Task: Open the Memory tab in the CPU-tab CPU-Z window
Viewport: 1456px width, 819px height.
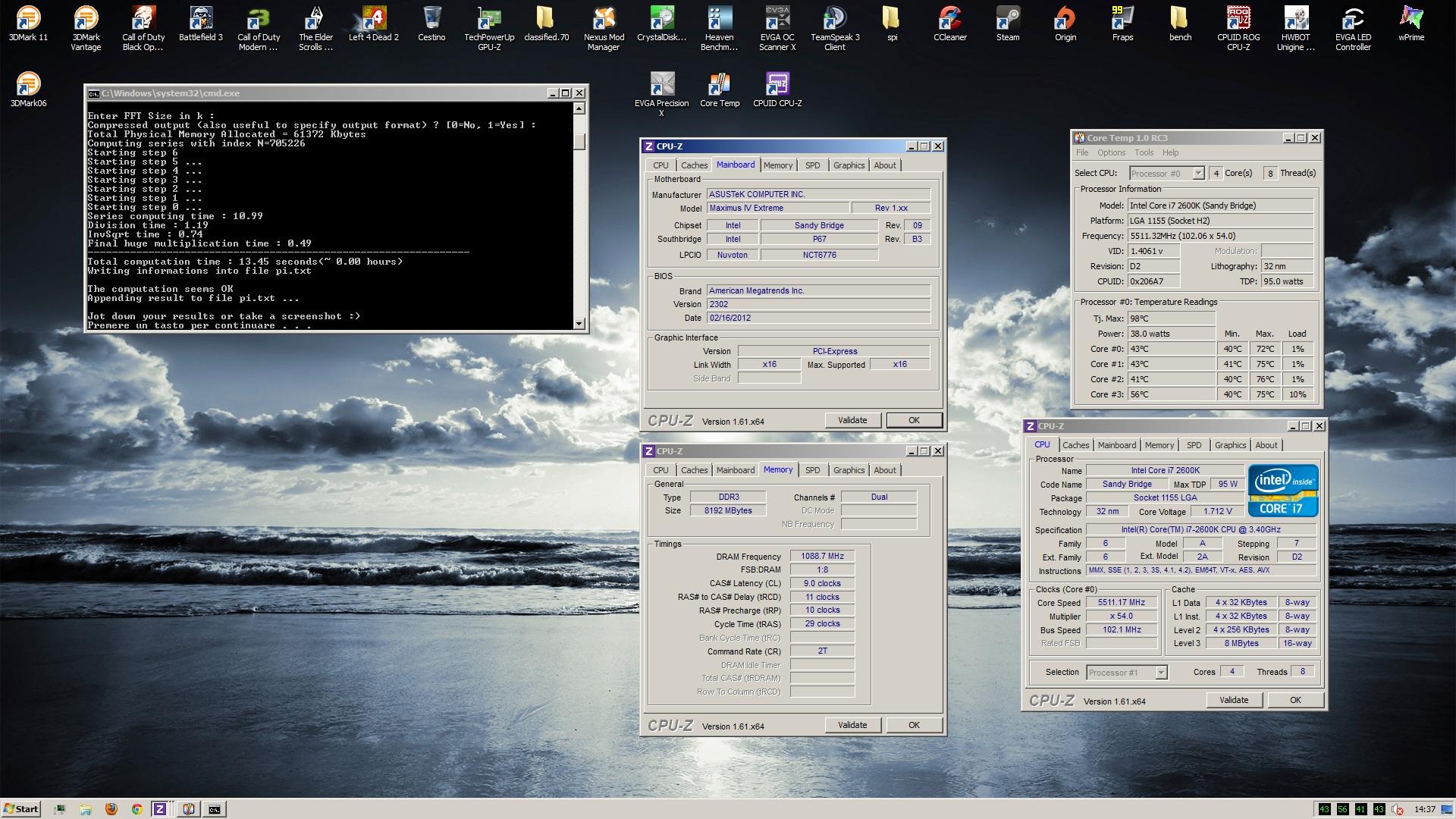Action: [x=1159, y=445]
